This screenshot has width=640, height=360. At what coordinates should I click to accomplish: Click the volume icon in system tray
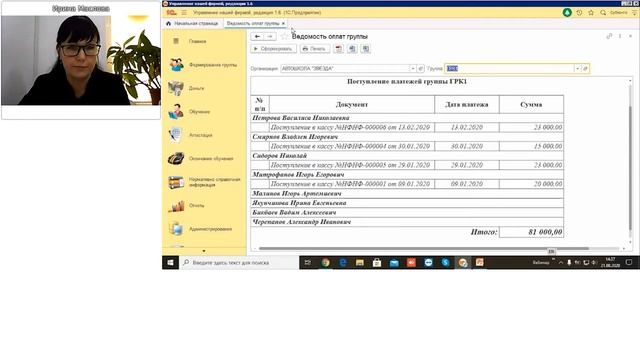pos(594,263)
